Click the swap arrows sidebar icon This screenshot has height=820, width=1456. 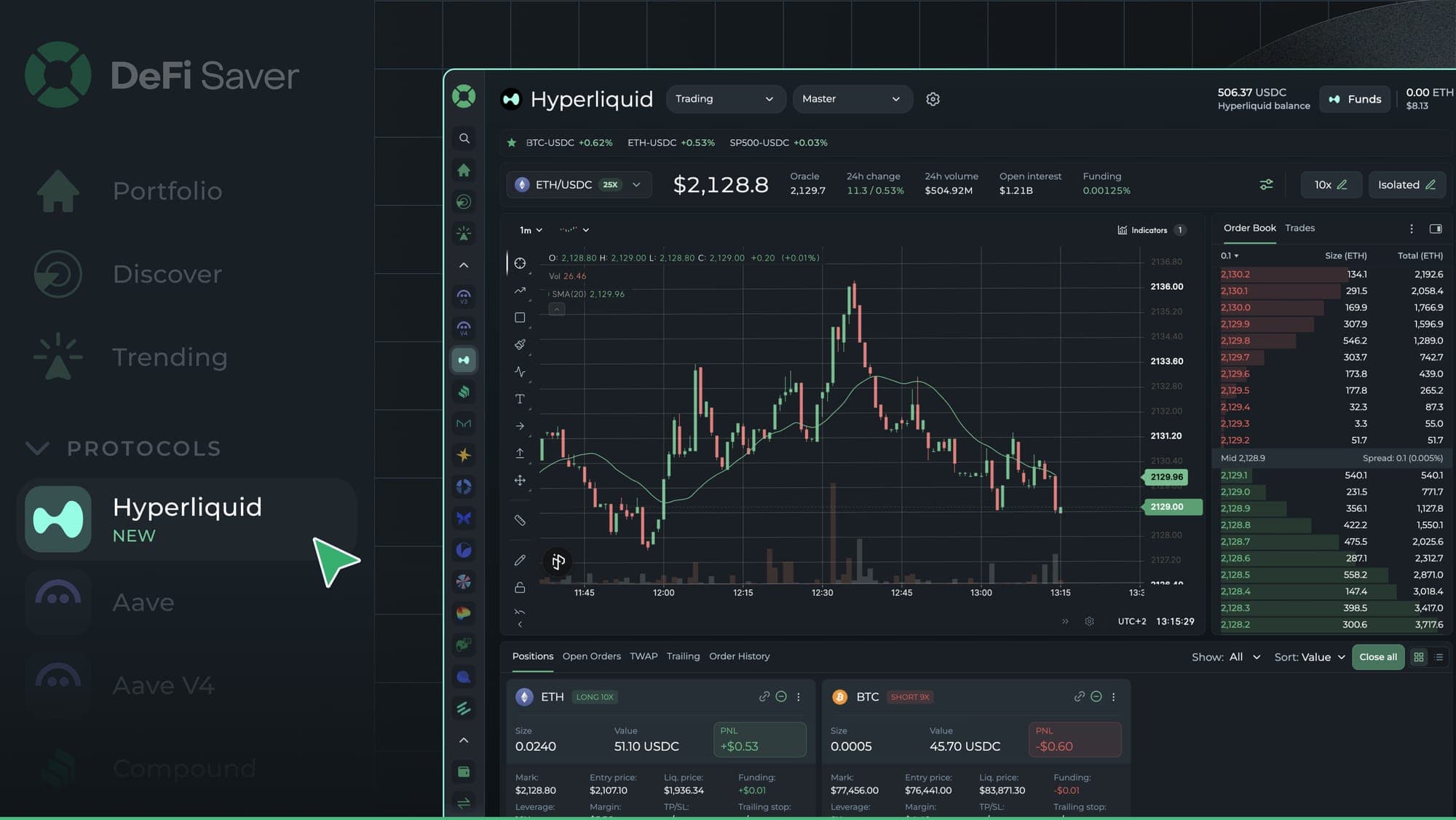coord(464,803)
